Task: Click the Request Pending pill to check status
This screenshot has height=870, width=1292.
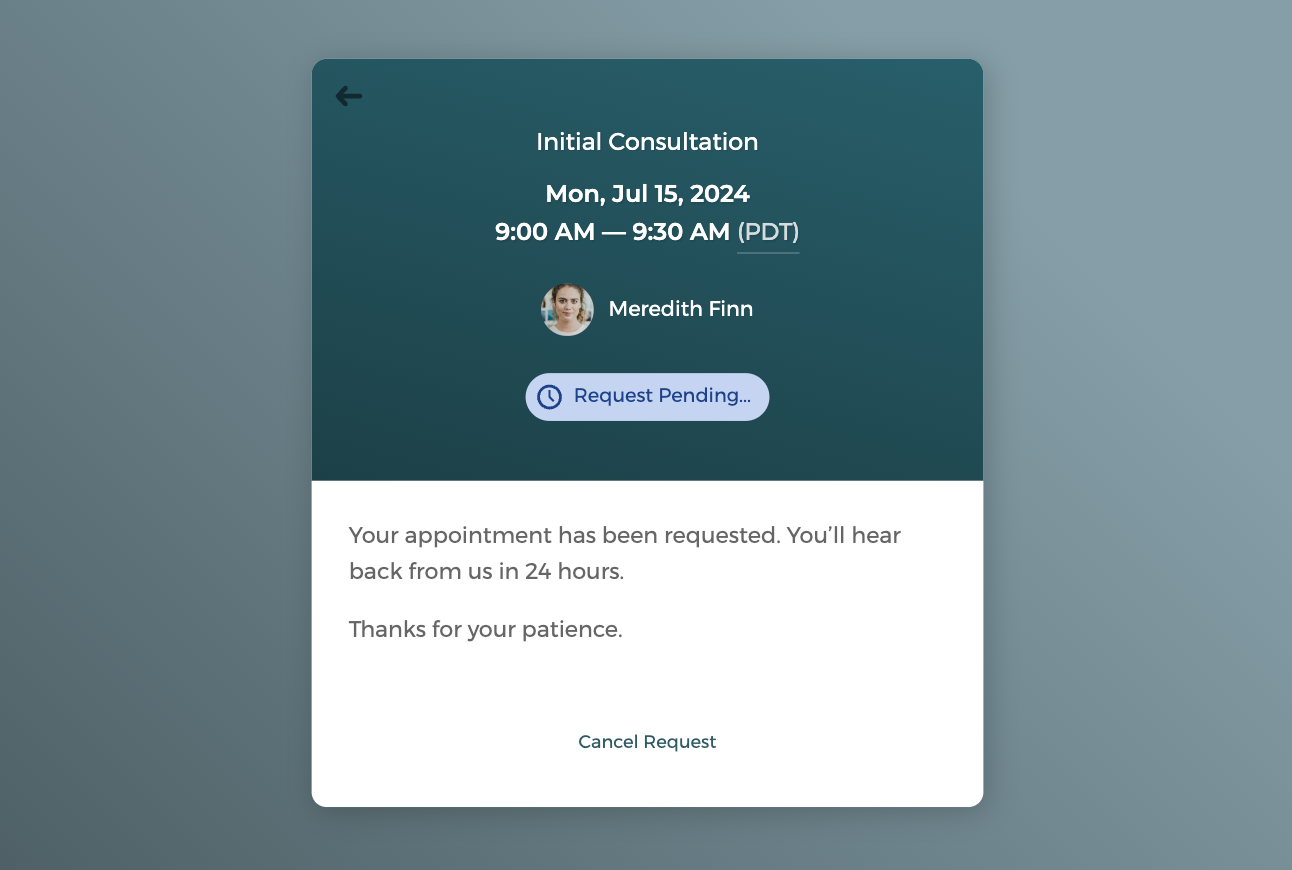Action: [647, 396]
